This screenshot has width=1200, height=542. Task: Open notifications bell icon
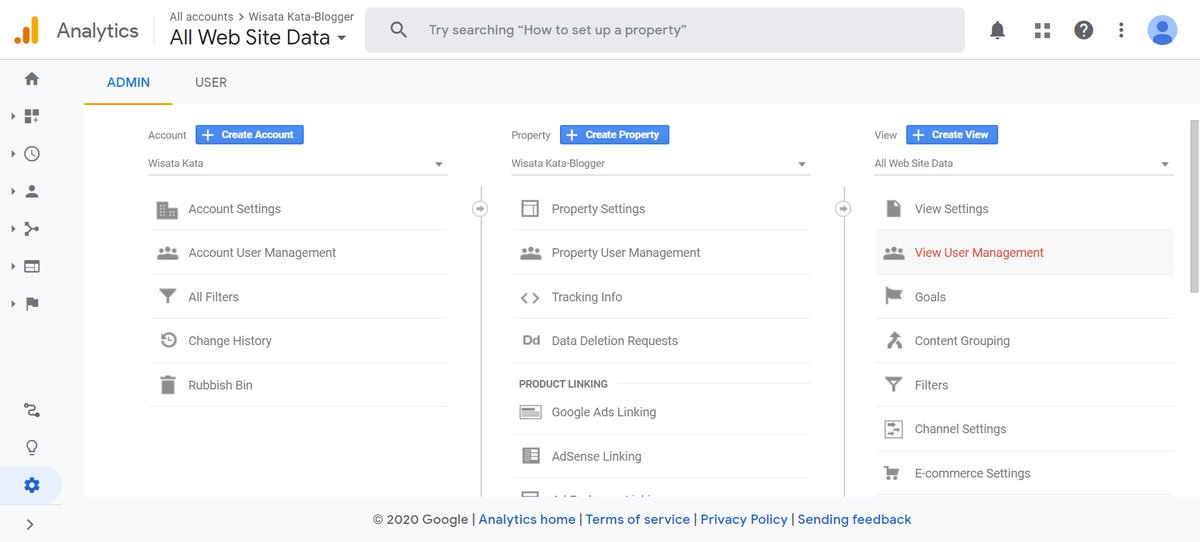click(997, 30)
